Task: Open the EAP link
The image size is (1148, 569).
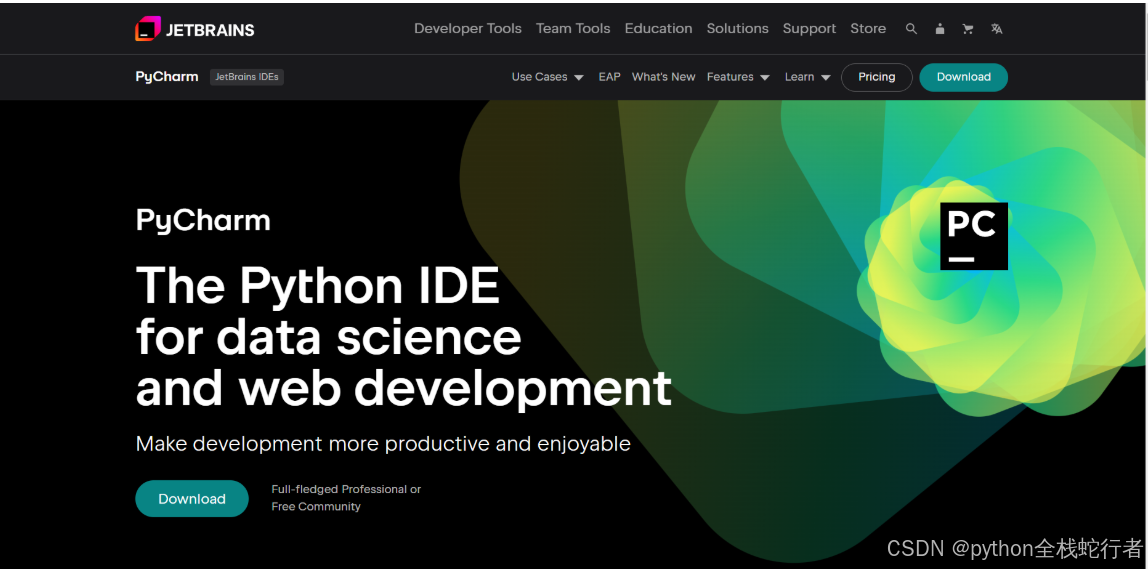Action: pyautogui.click(x=609, y=77)
